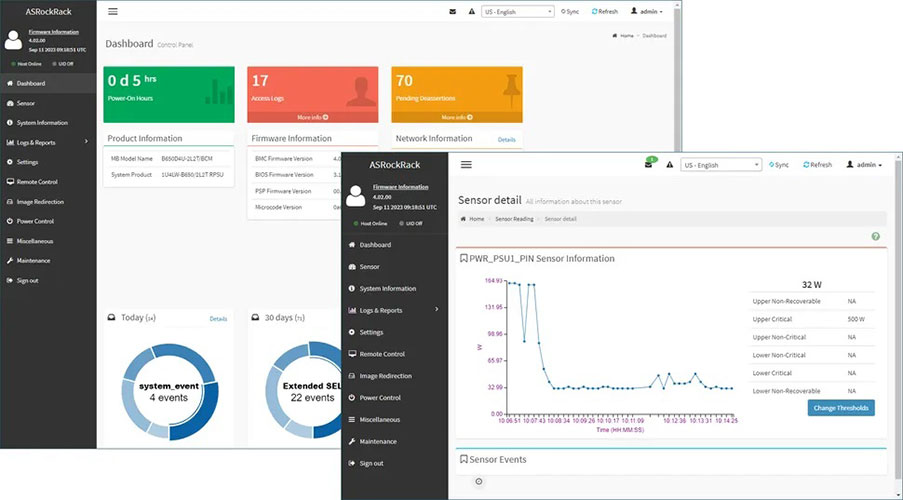This screenshot has width=903, height=500.
Task: Open Image Redirection in the Sensor detail sidebar
Action: point(385,376)
